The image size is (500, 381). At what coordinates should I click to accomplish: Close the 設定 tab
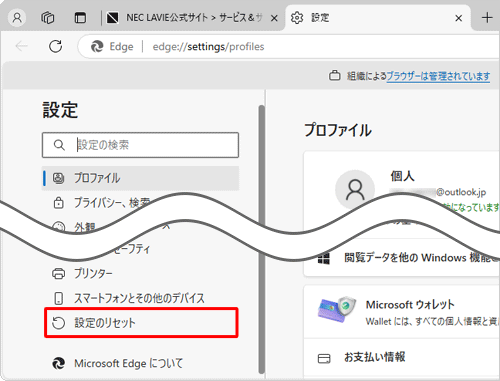459,18
